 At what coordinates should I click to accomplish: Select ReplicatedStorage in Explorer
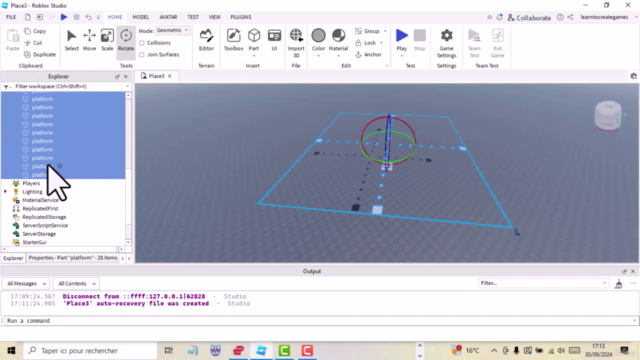point(44,217)
